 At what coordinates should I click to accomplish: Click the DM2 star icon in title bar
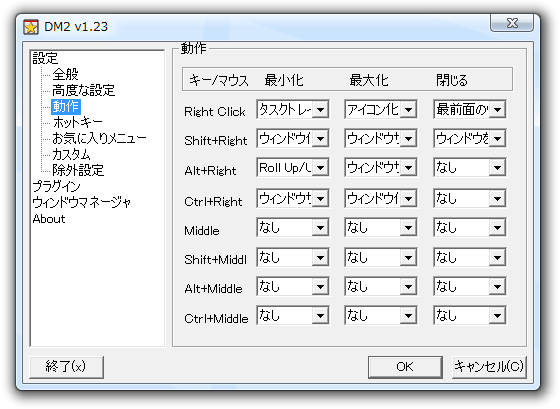[x=31, y=27]
